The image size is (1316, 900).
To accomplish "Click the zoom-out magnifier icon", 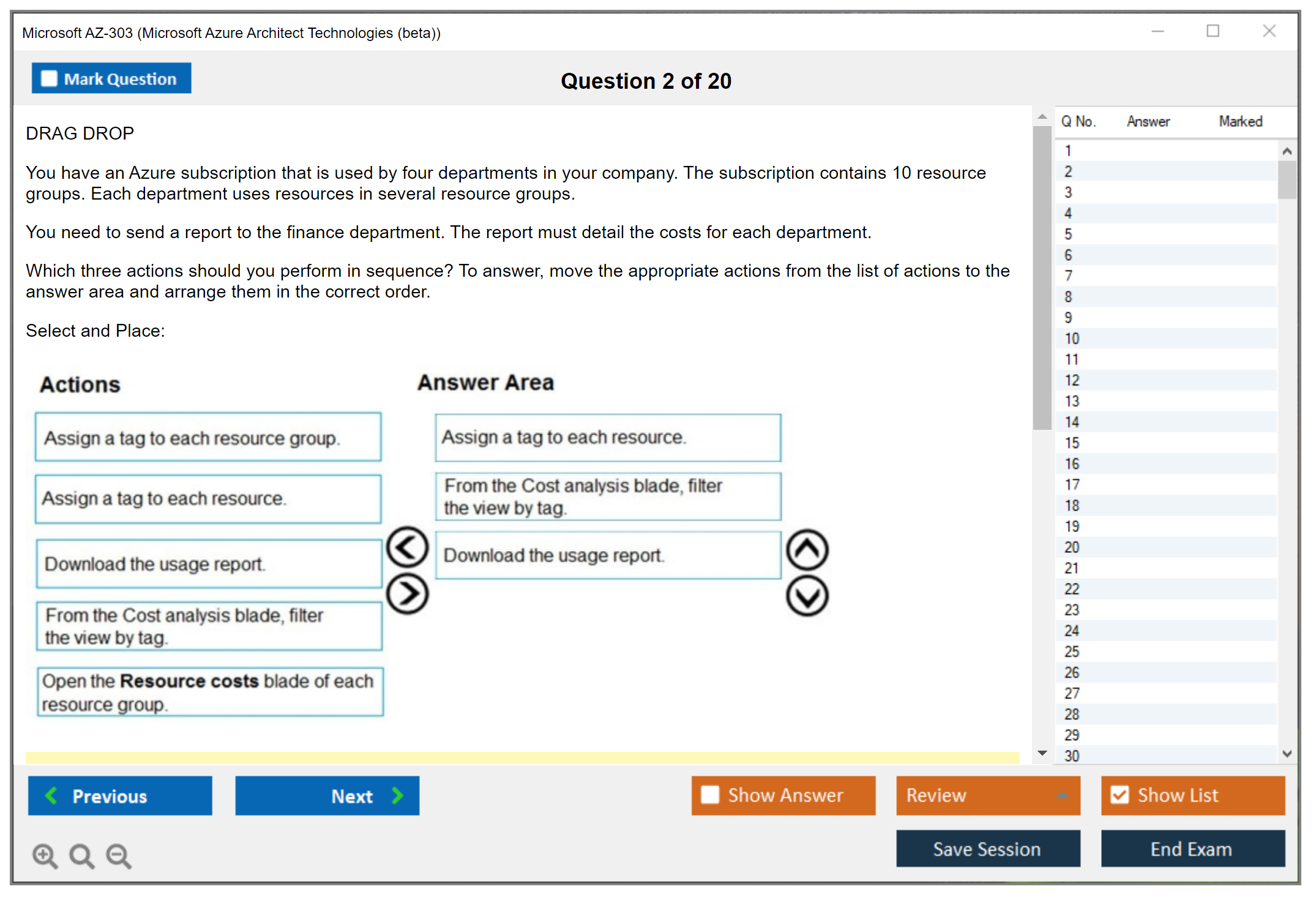I will coord(119,855).
